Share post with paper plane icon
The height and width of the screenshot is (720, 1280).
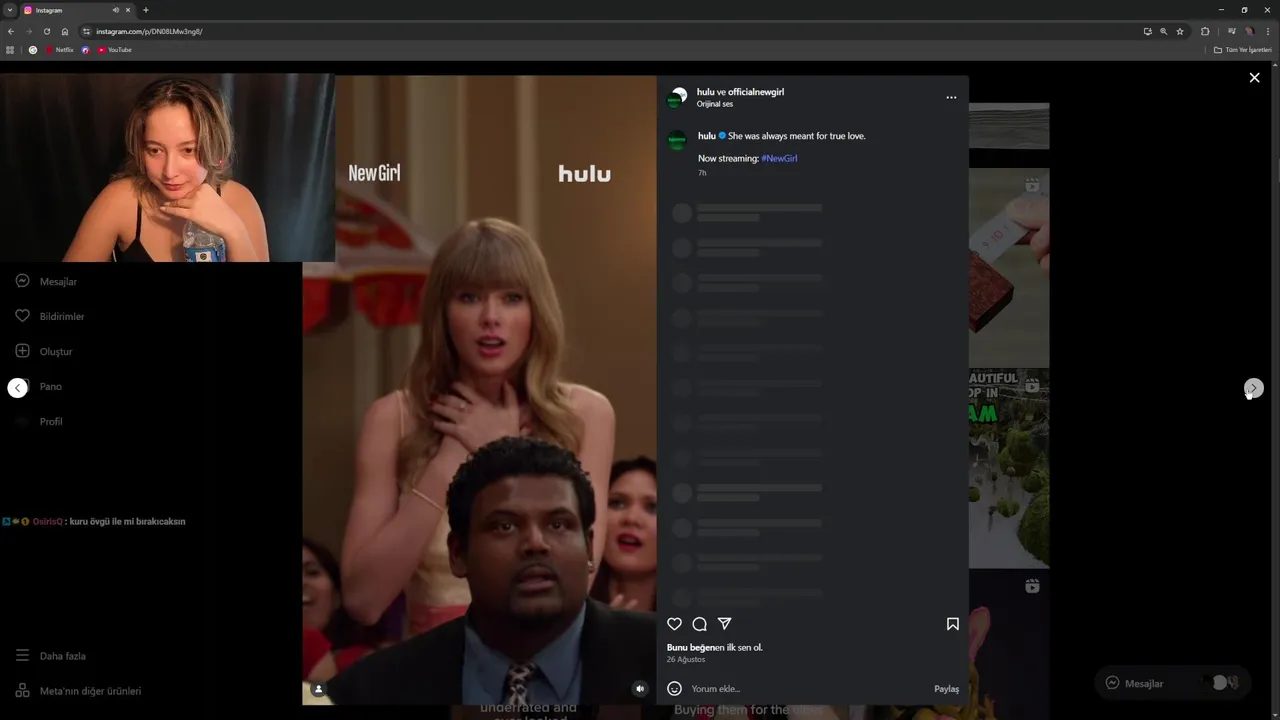[725, 624]
